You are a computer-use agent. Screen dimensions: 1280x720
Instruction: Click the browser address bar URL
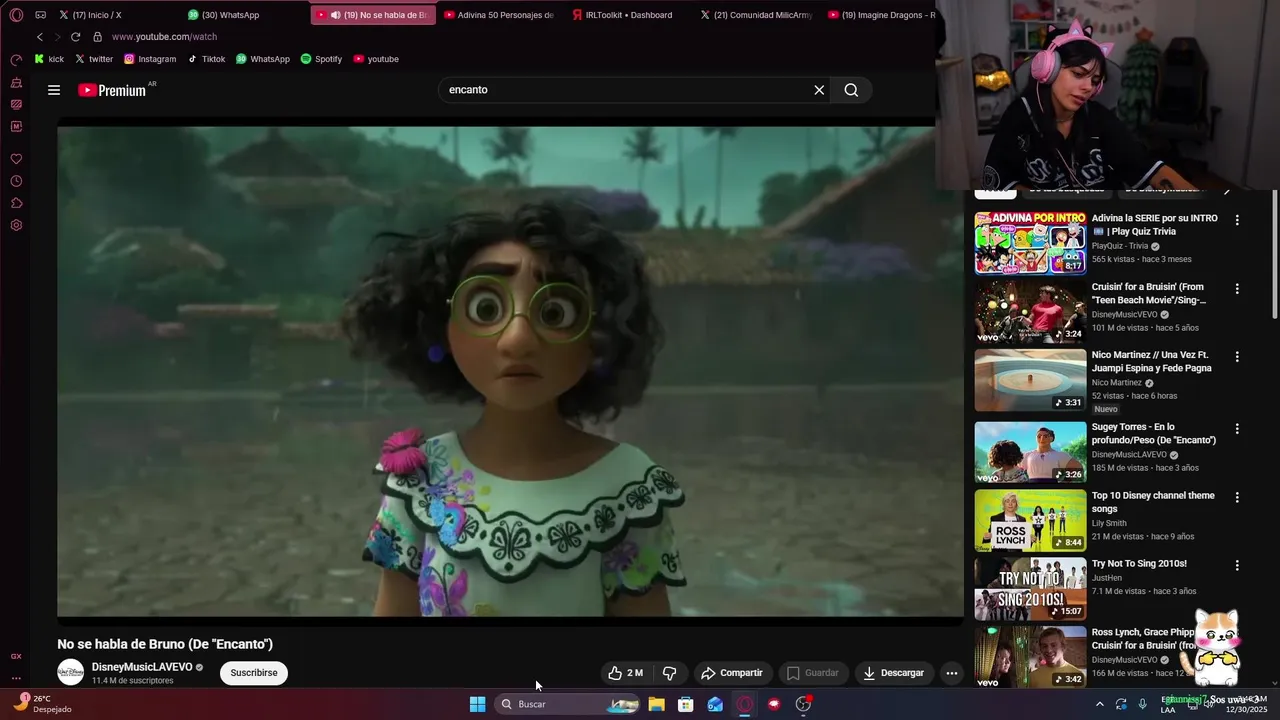click(164, 37)
